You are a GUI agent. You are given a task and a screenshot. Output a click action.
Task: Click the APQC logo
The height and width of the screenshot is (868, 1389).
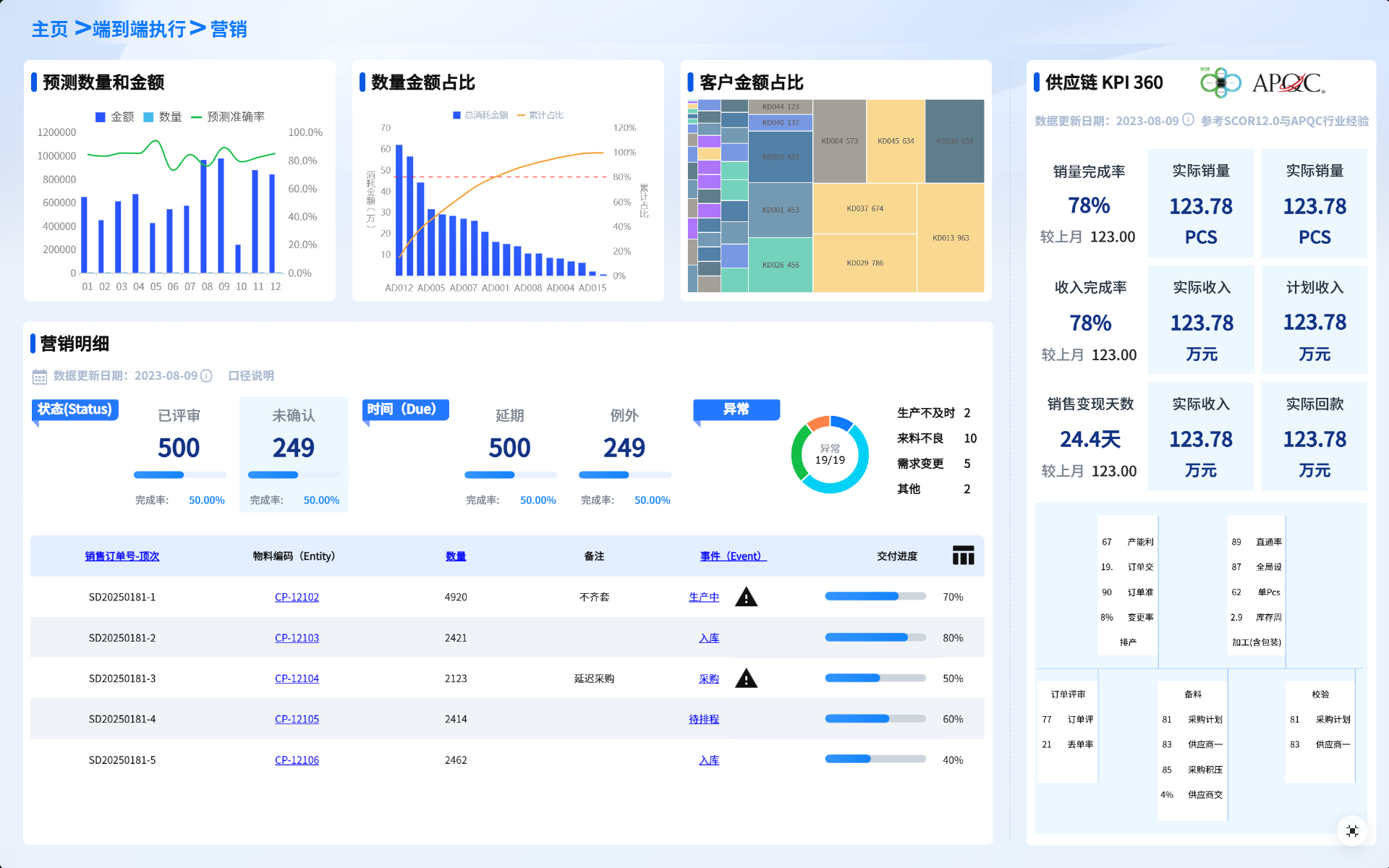click(1288, 83)
